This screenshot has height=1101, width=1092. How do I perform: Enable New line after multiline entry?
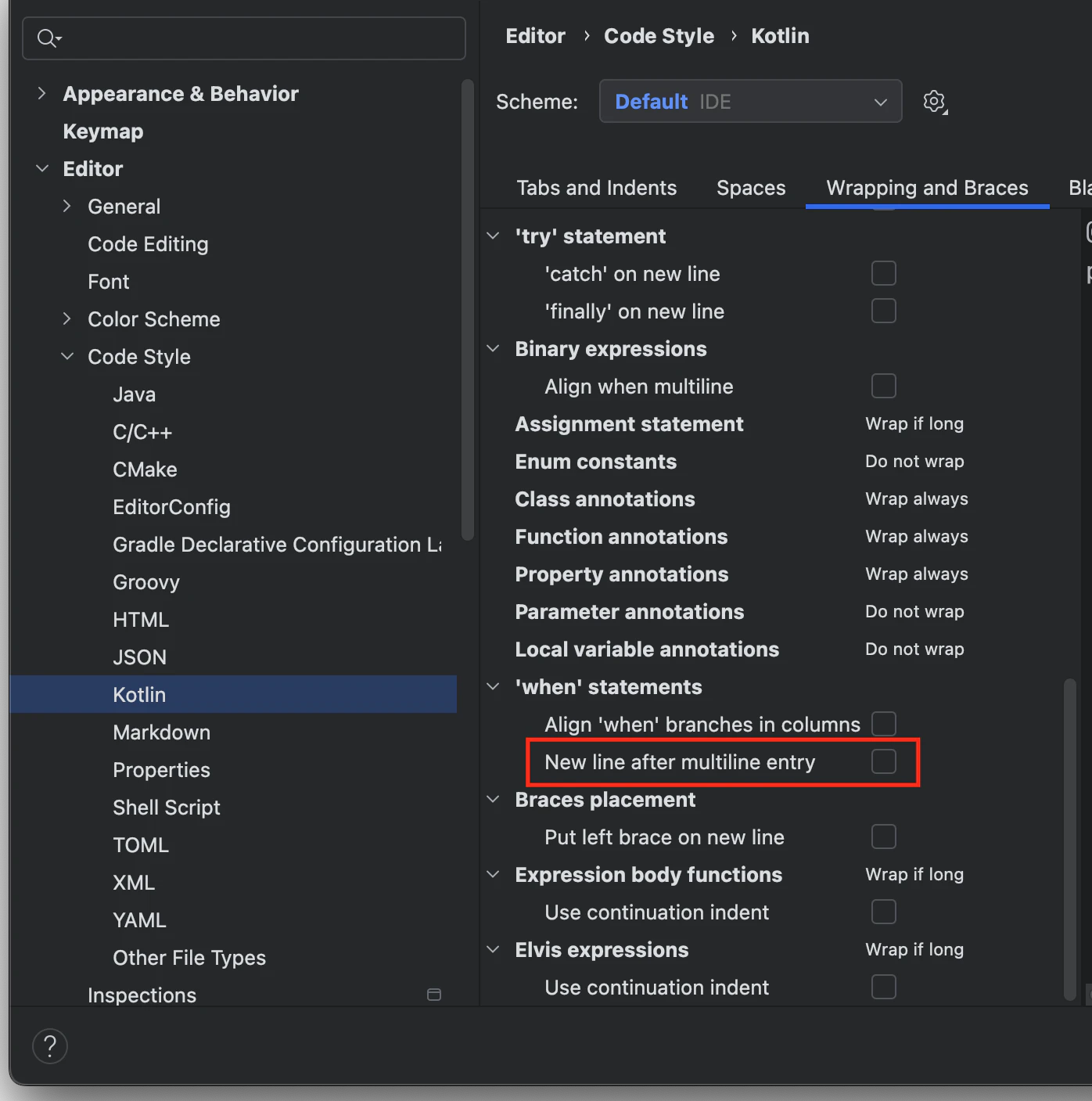[884, 762]
